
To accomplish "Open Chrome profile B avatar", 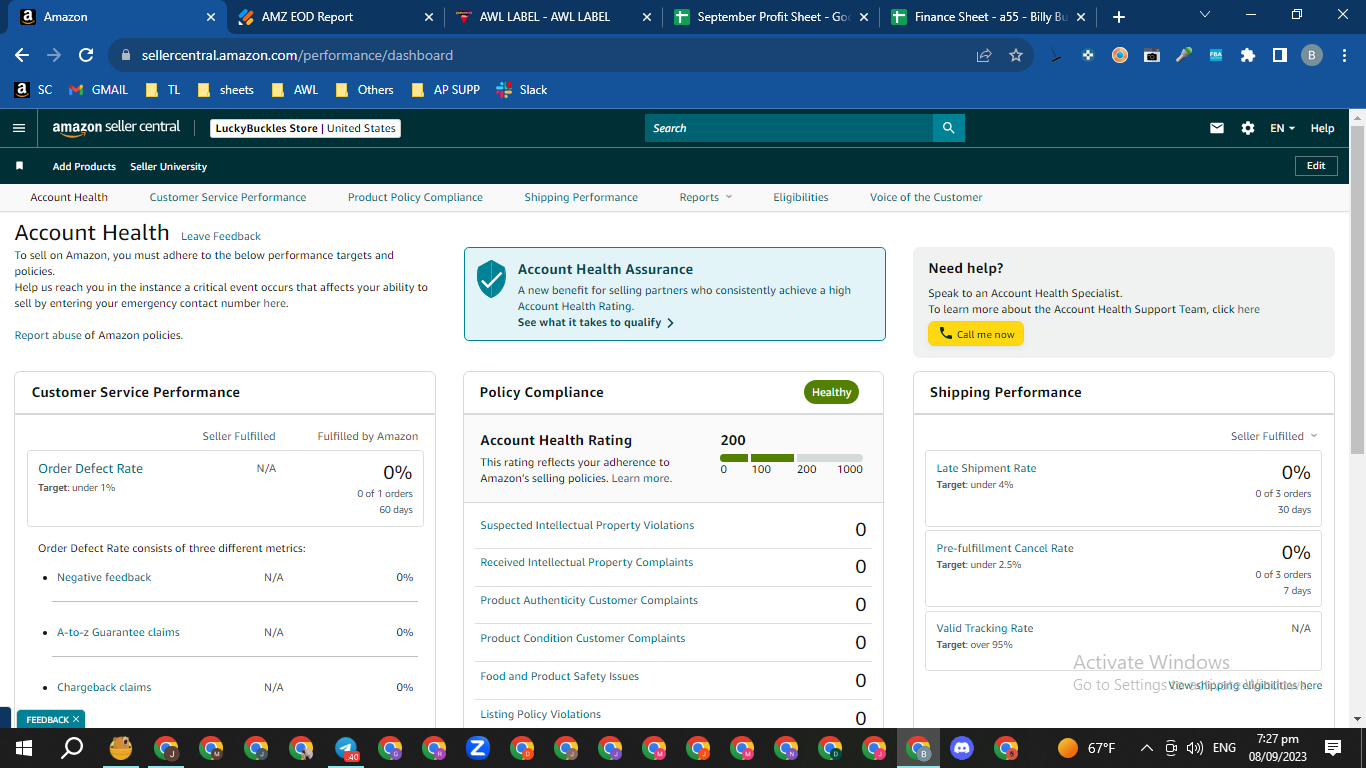I will 1312,55.
